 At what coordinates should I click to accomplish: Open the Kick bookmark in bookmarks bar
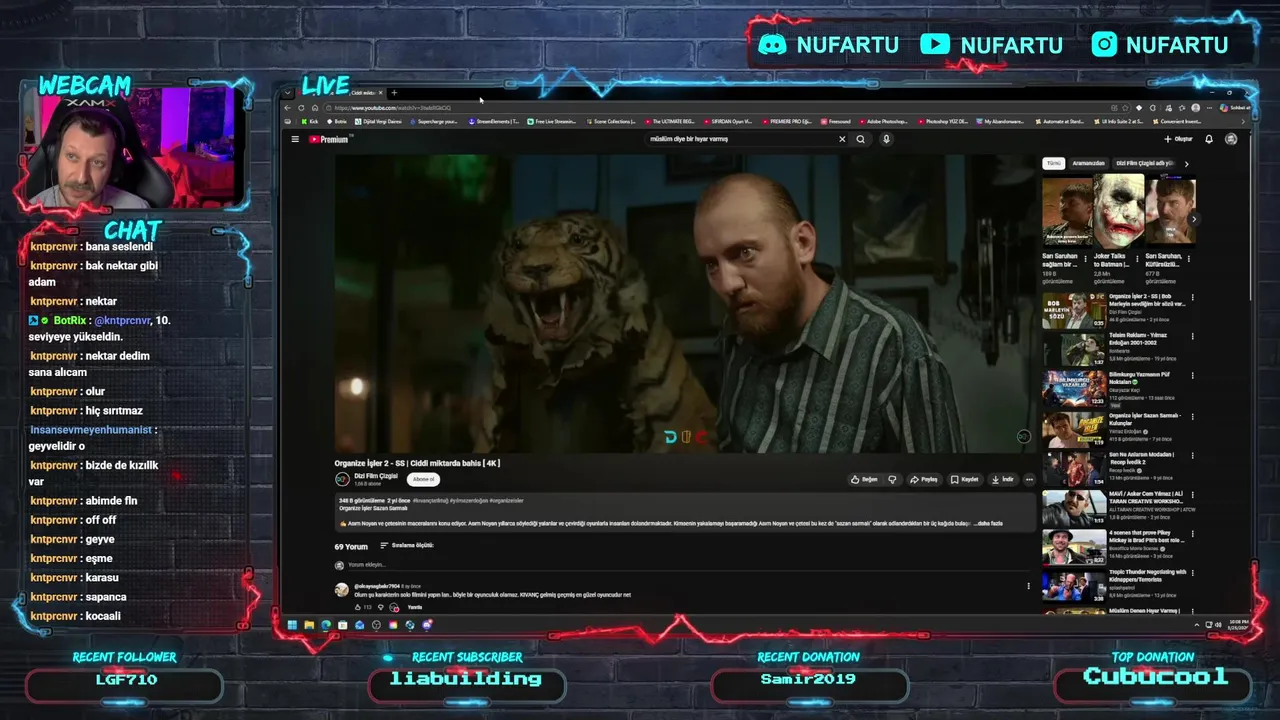309,122
